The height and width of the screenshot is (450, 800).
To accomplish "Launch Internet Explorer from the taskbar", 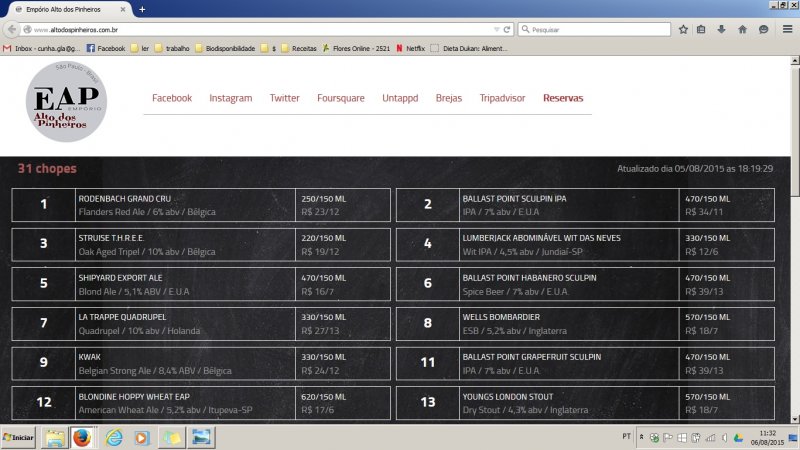I will pyautogui.click(x=114, y=438).
